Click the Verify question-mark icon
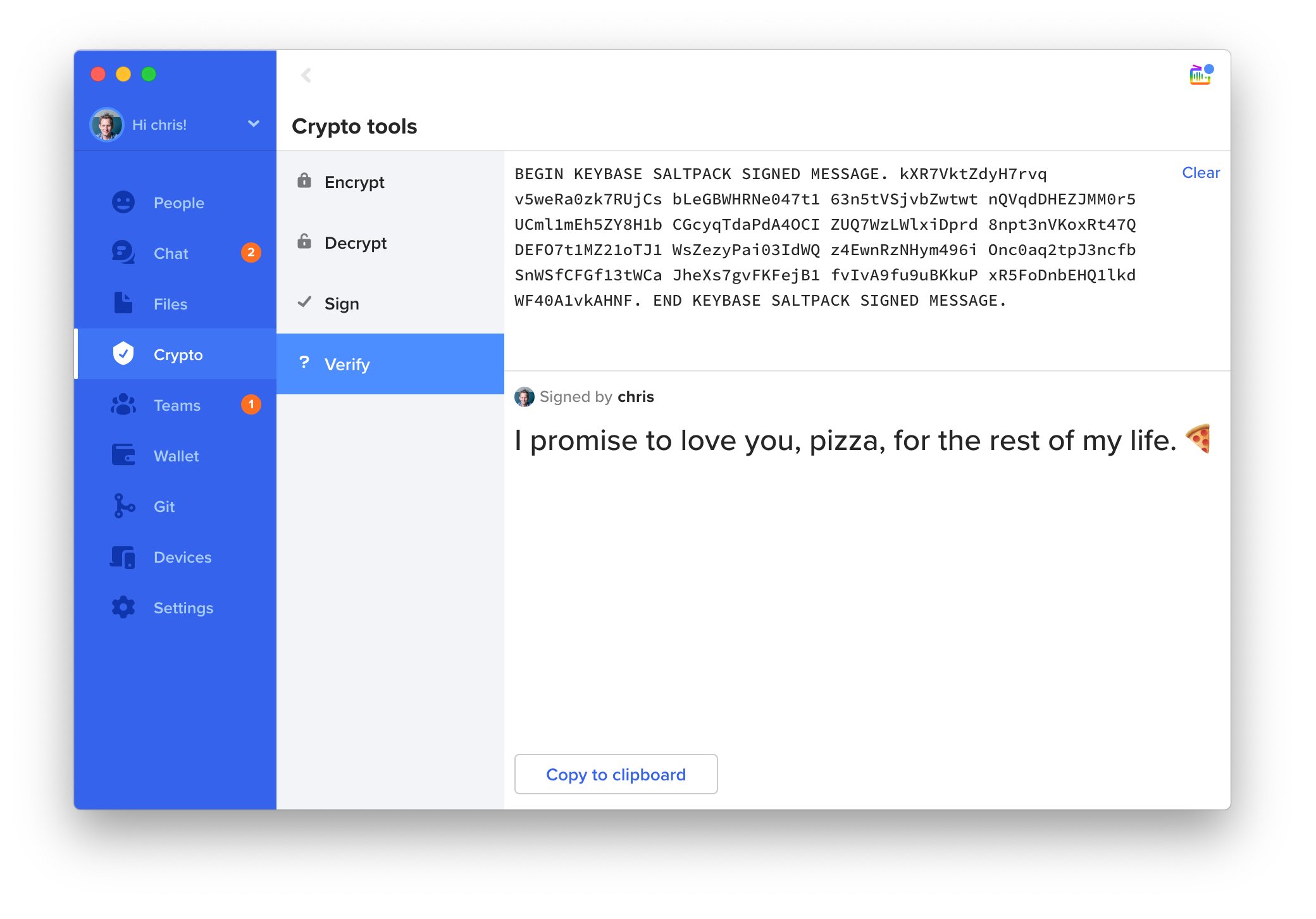Viewport: 1316px width, 919px height. pyautogui.click(x=304, y=363)
